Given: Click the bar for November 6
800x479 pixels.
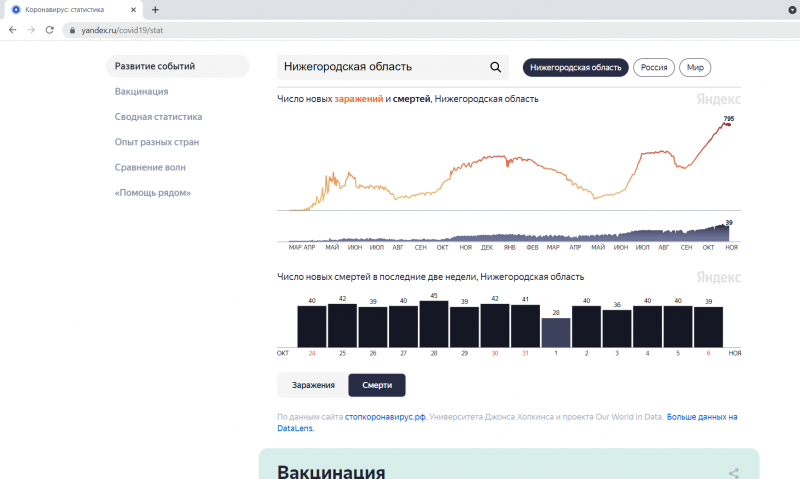Looking at the screenshot, I should [708, 327].
